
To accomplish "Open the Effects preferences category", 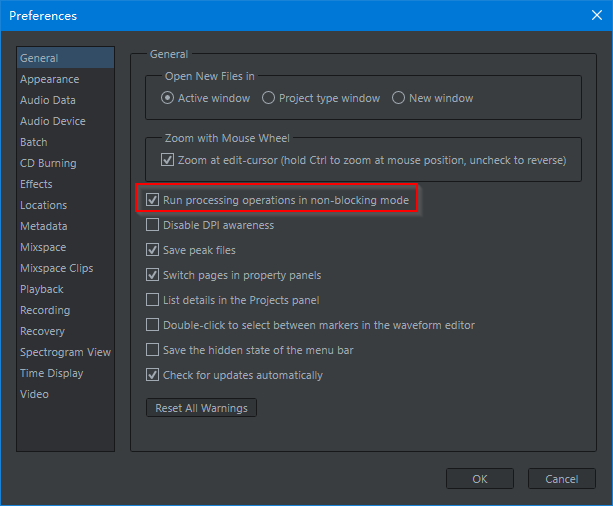I will [36, 184].
